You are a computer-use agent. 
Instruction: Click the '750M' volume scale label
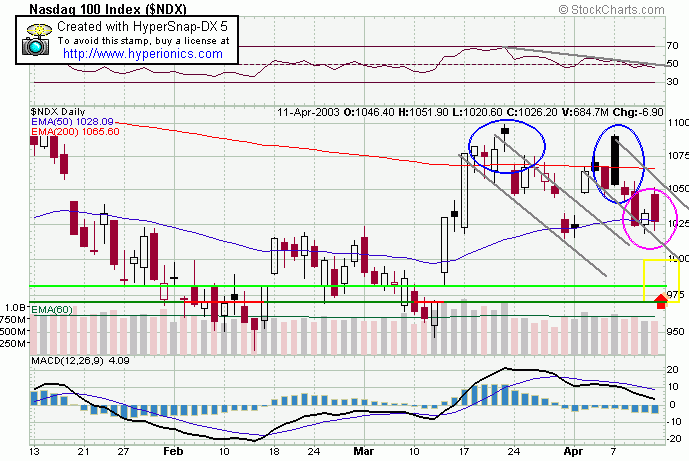pyautogui.click(x=13, y=319)
